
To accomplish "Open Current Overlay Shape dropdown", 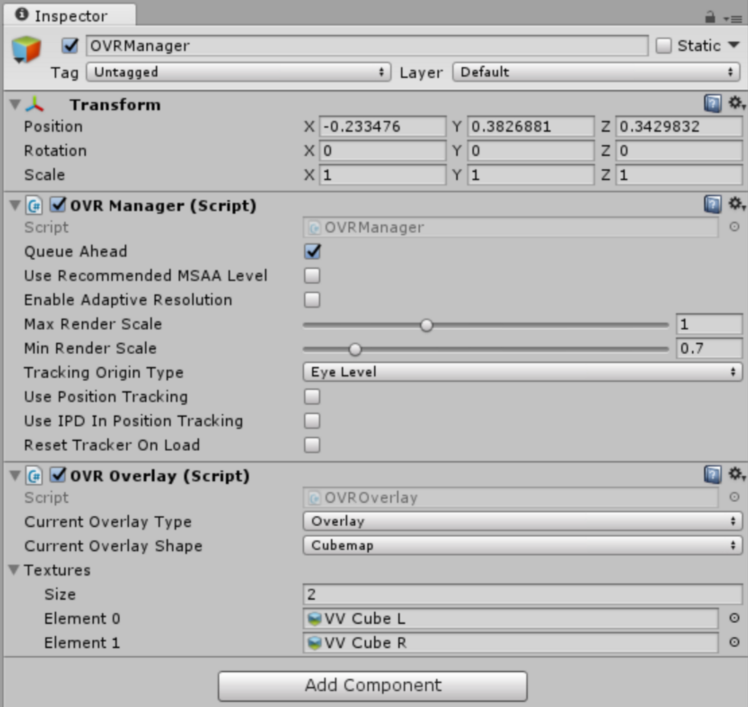I will [522, 545].
